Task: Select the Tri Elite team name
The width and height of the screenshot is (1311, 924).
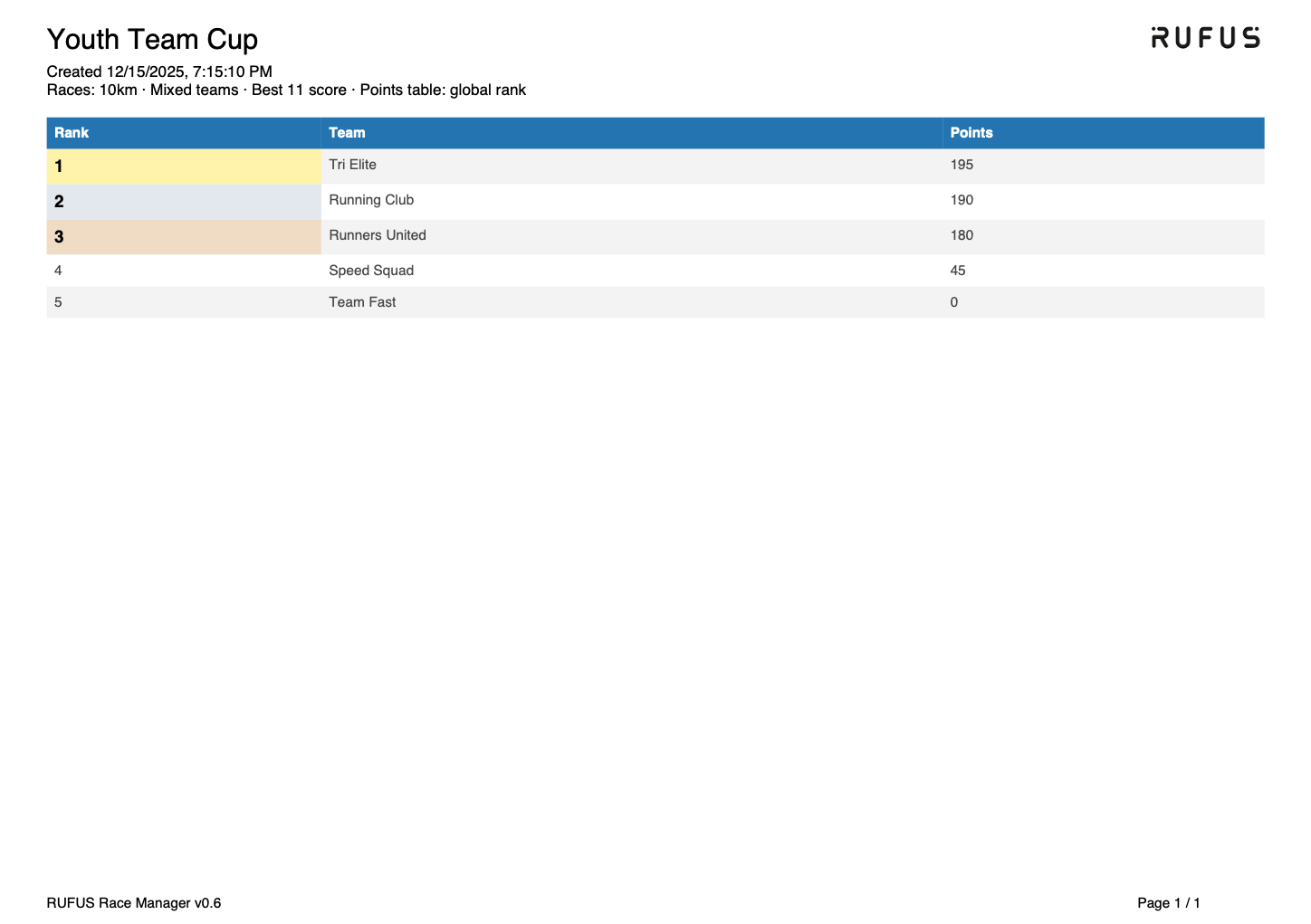Action: coord(352,165)
